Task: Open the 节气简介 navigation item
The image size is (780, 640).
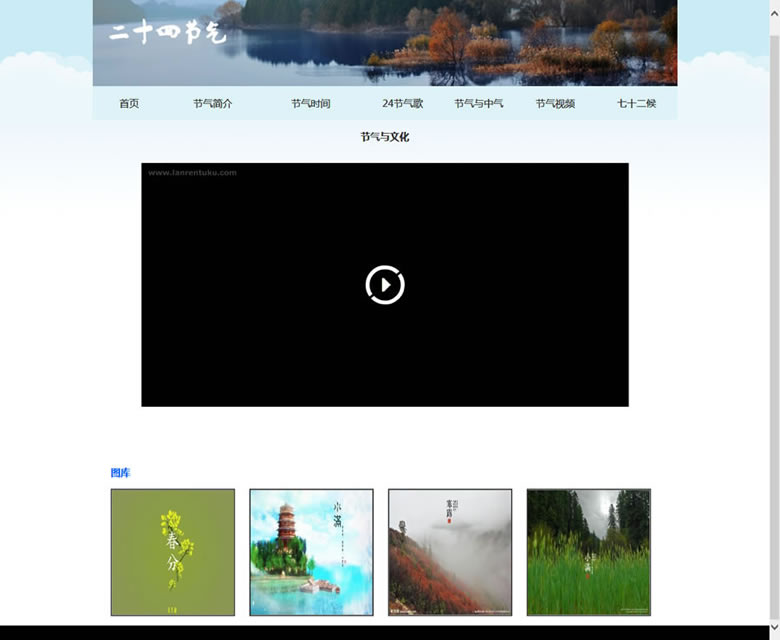Action: [x=212, y=104]
